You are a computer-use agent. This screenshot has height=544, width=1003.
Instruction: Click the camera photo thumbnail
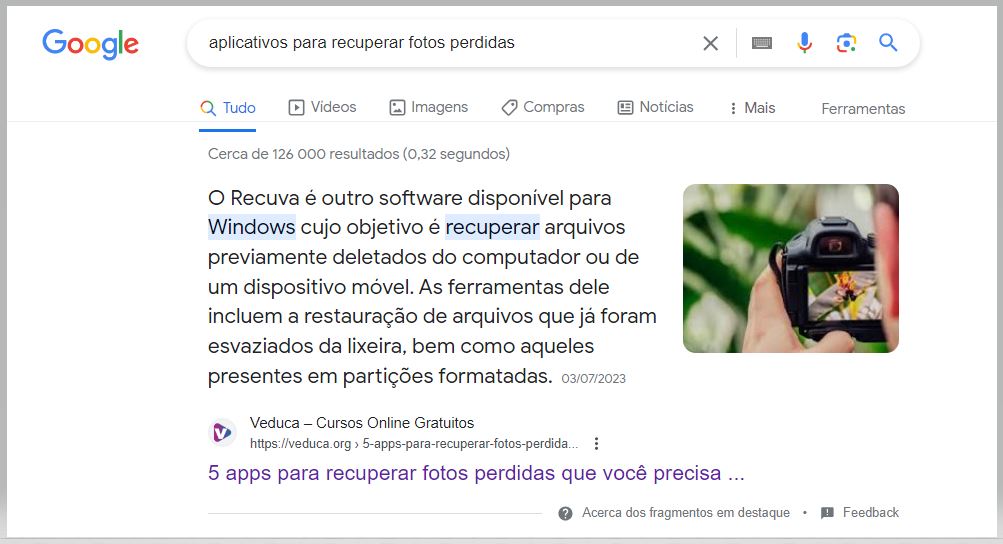tap(791, 268)
